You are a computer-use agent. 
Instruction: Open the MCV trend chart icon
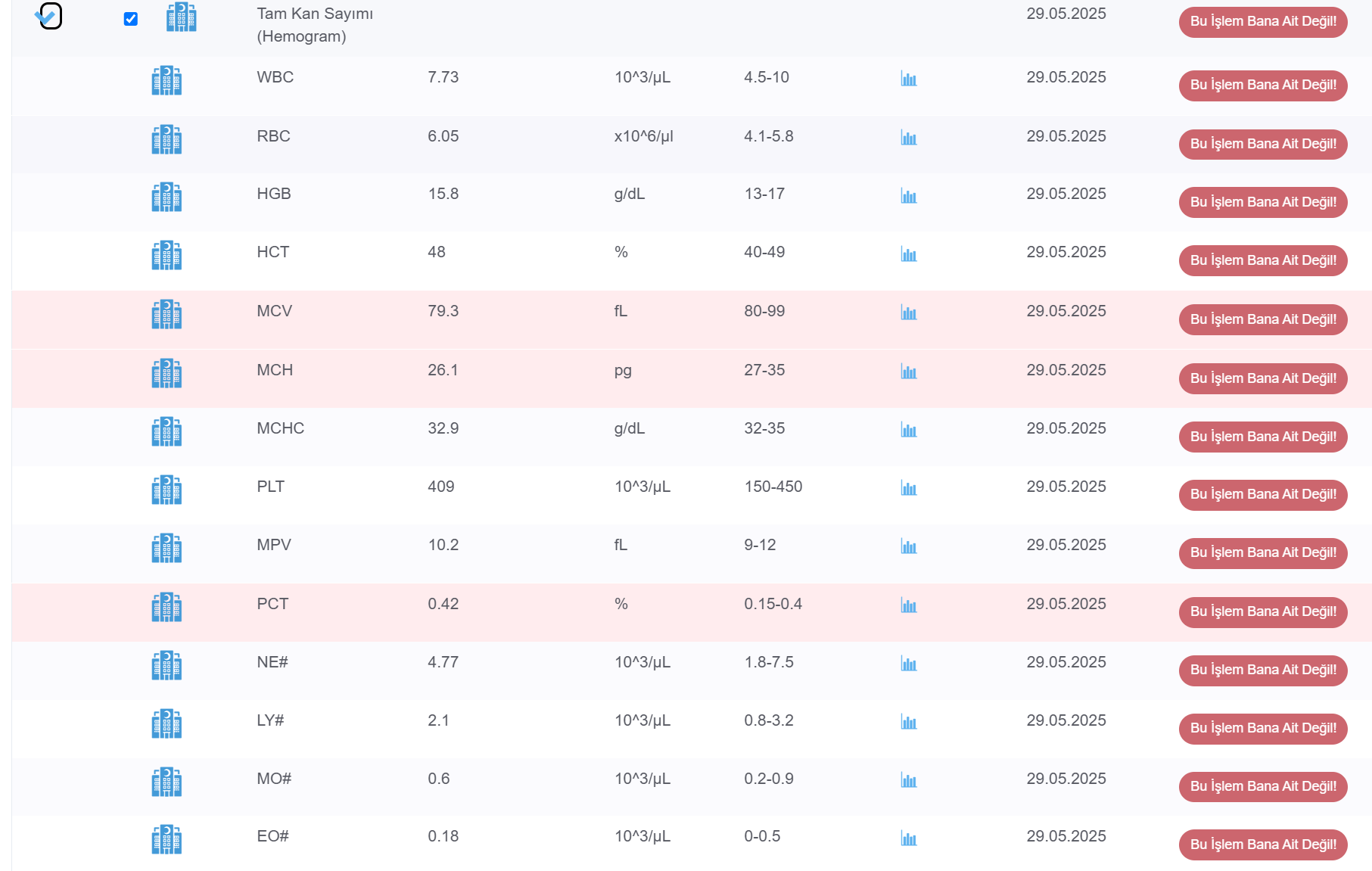pyautogui.click(x=909, y=313)
